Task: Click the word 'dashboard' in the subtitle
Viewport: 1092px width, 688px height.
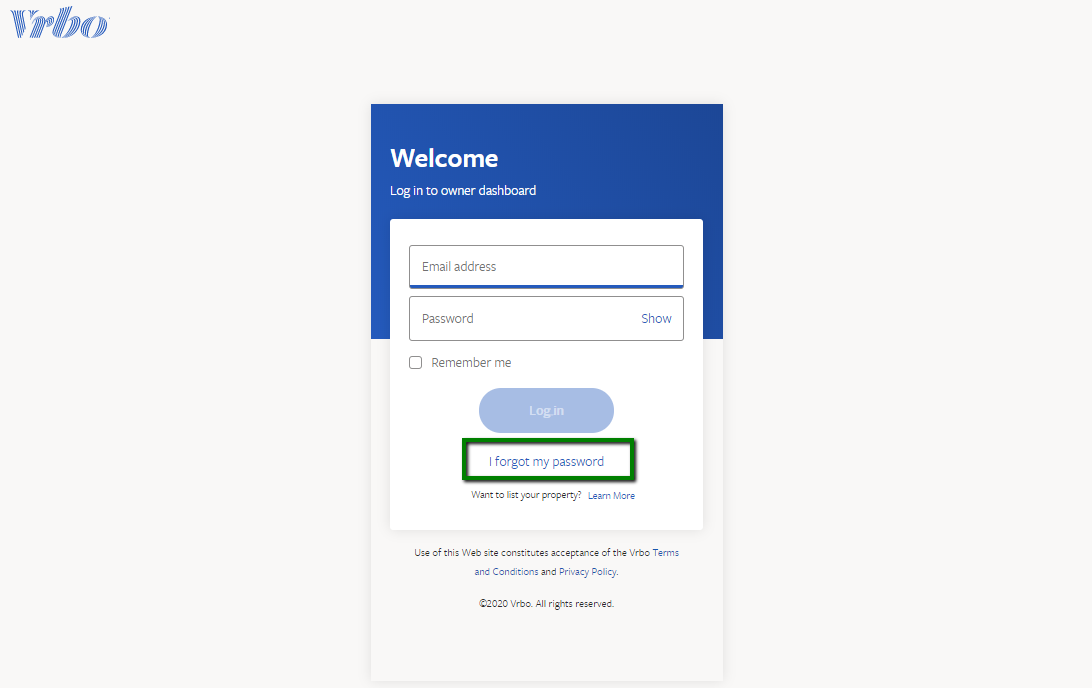Action: [507, 190]
